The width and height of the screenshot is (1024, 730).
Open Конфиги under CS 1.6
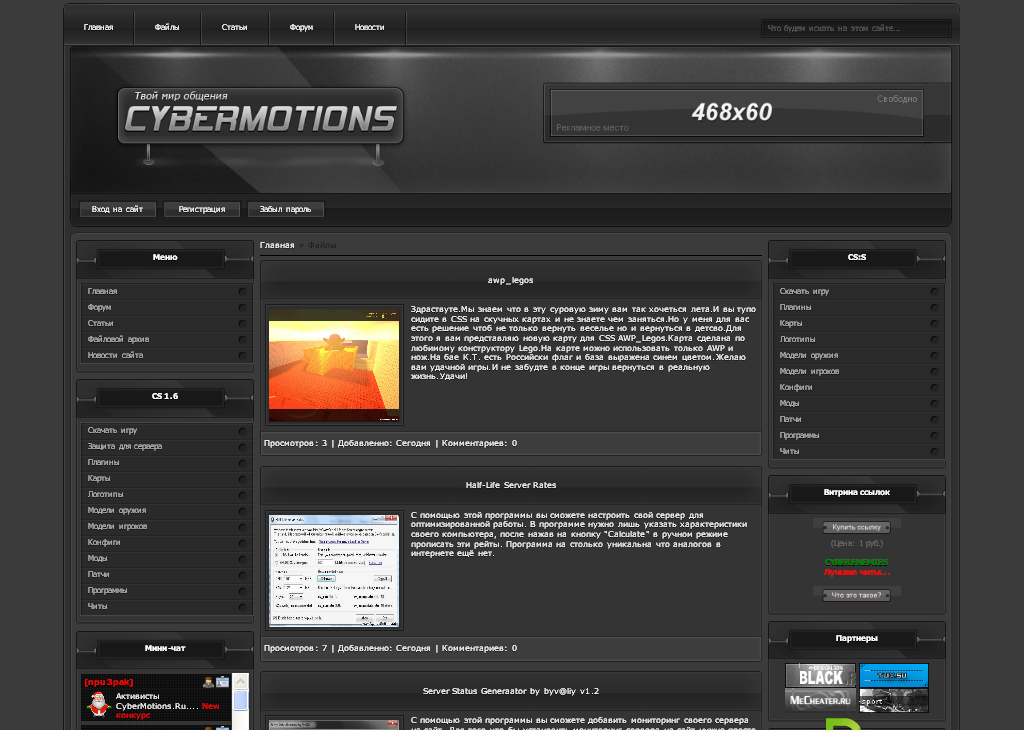click(x=165, y=542)
